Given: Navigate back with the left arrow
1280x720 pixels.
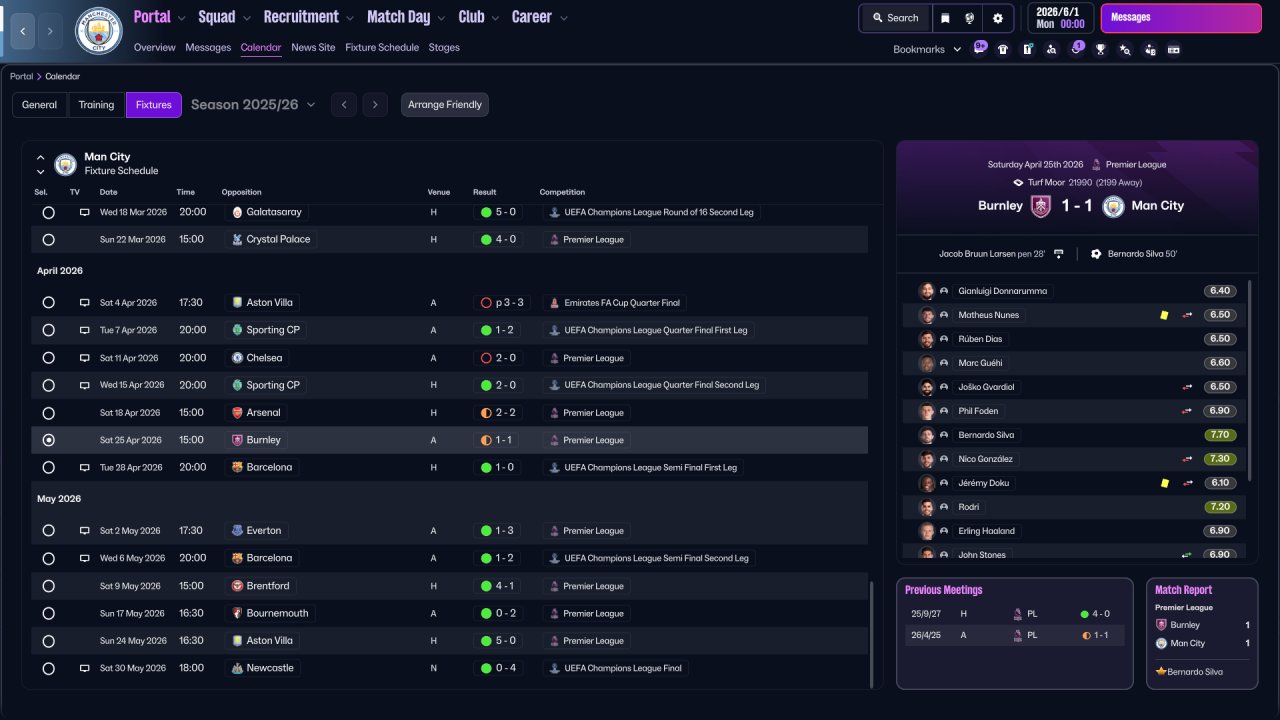Looking at the screenshot, I should pos(22,31).
